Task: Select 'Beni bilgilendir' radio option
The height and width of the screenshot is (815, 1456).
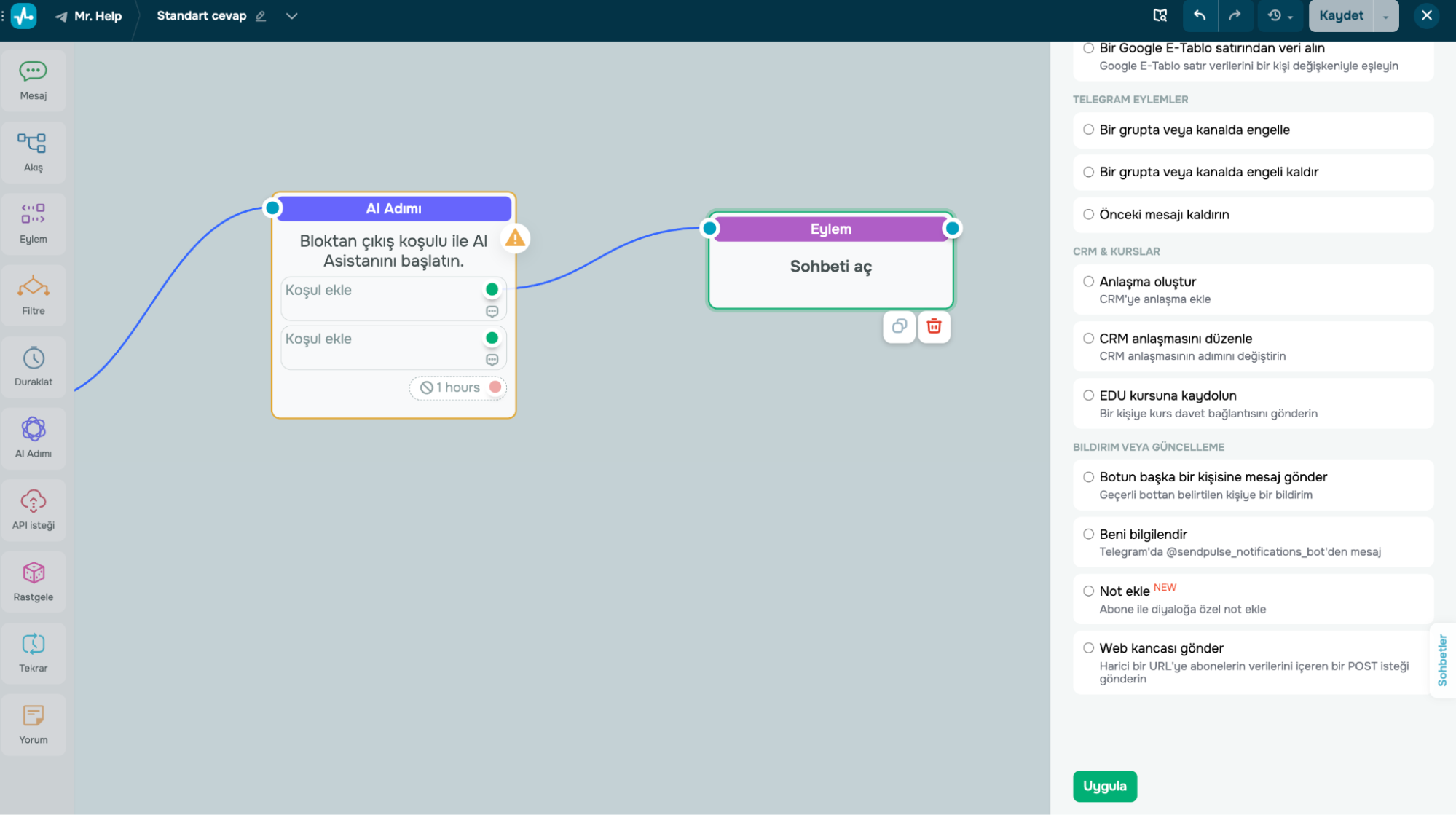Action: (1088, 534)
